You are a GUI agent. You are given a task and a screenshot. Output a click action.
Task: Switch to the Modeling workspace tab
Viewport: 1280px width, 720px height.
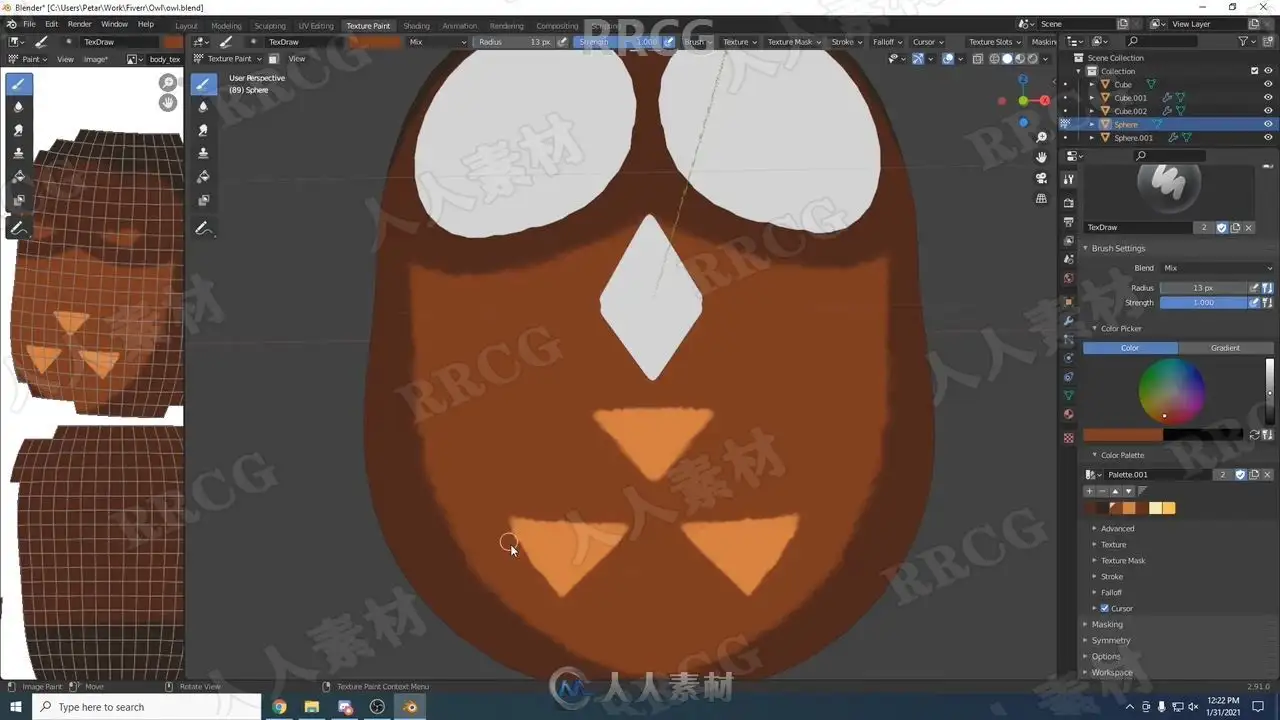click(226, 26)
